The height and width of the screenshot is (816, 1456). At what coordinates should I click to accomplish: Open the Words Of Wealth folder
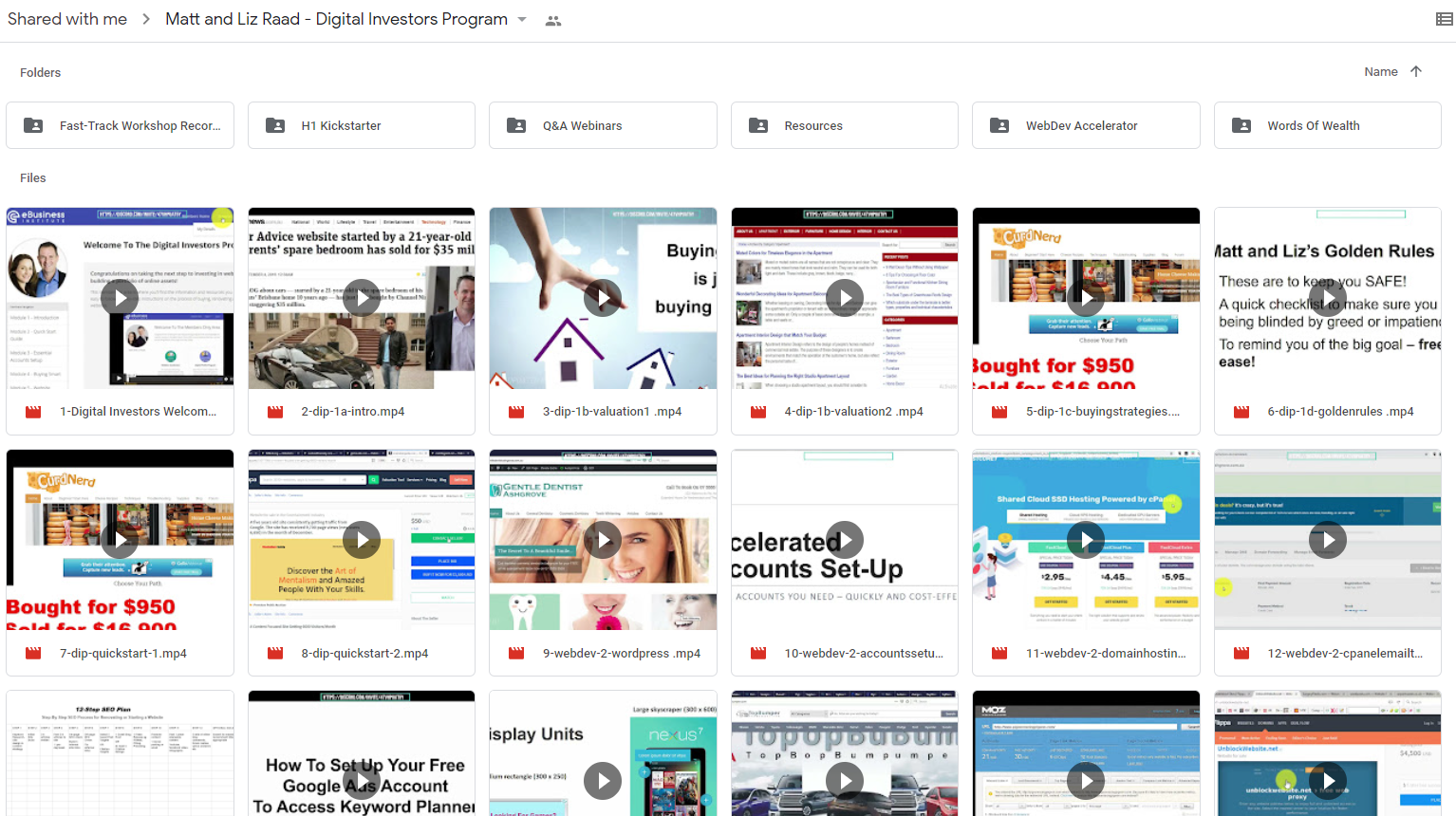tap(1328, 125)
